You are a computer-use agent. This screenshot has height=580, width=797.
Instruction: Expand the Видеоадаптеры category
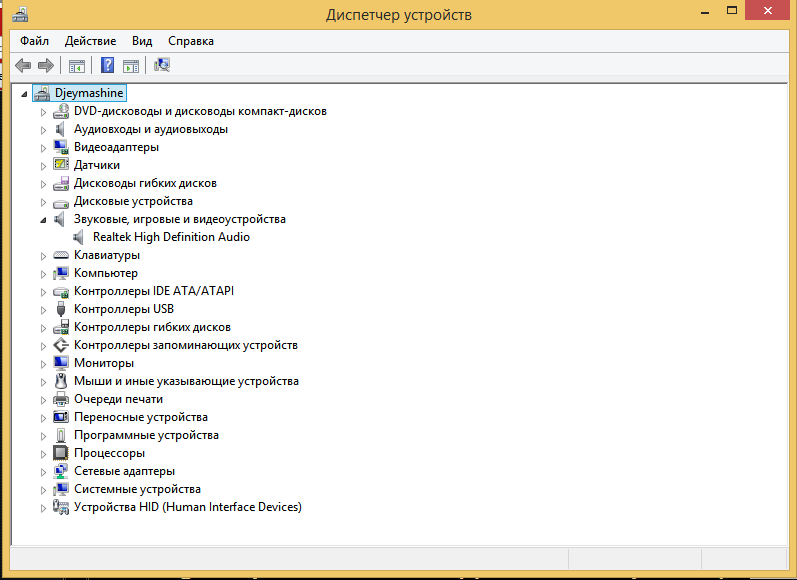[x=43, y=147]
